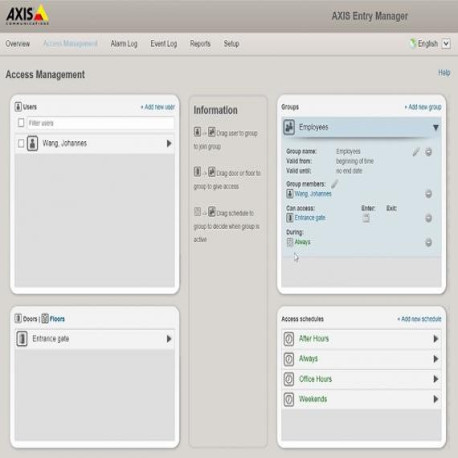Remove the Always schedule from group
Image resolution: width=458 pixels, height=458 pixels.
coord(429,242)
